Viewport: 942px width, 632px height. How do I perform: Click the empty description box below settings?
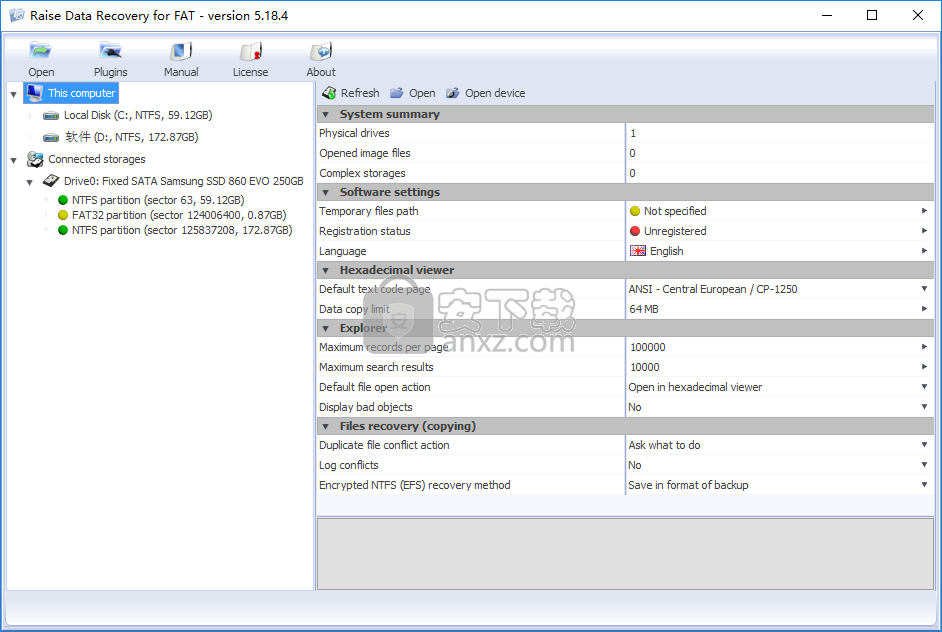[625, 554]
